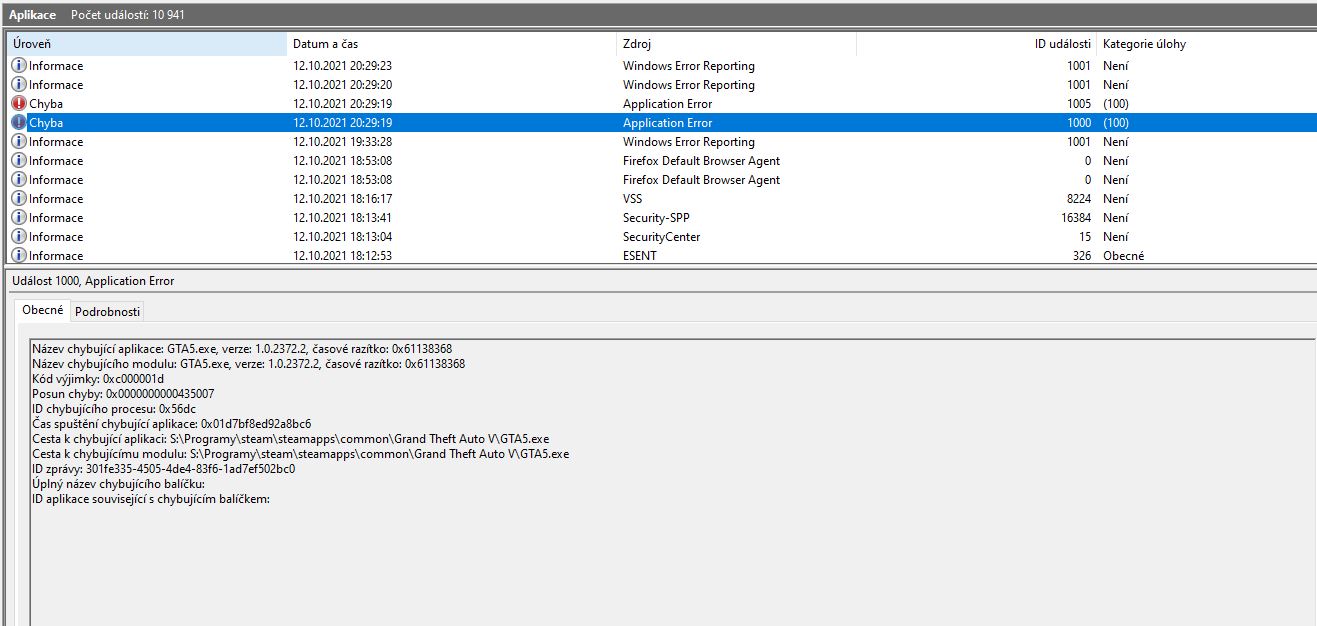Click info icon of ESENT event

19,256
